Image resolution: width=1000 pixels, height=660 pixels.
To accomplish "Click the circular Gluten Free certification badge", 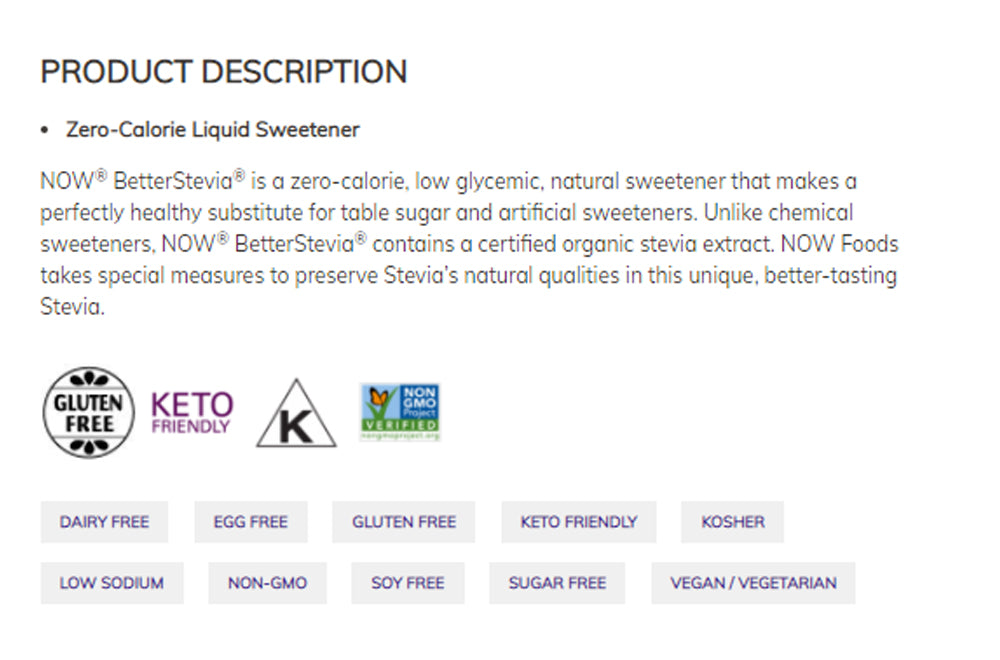I will pos(88,412).
